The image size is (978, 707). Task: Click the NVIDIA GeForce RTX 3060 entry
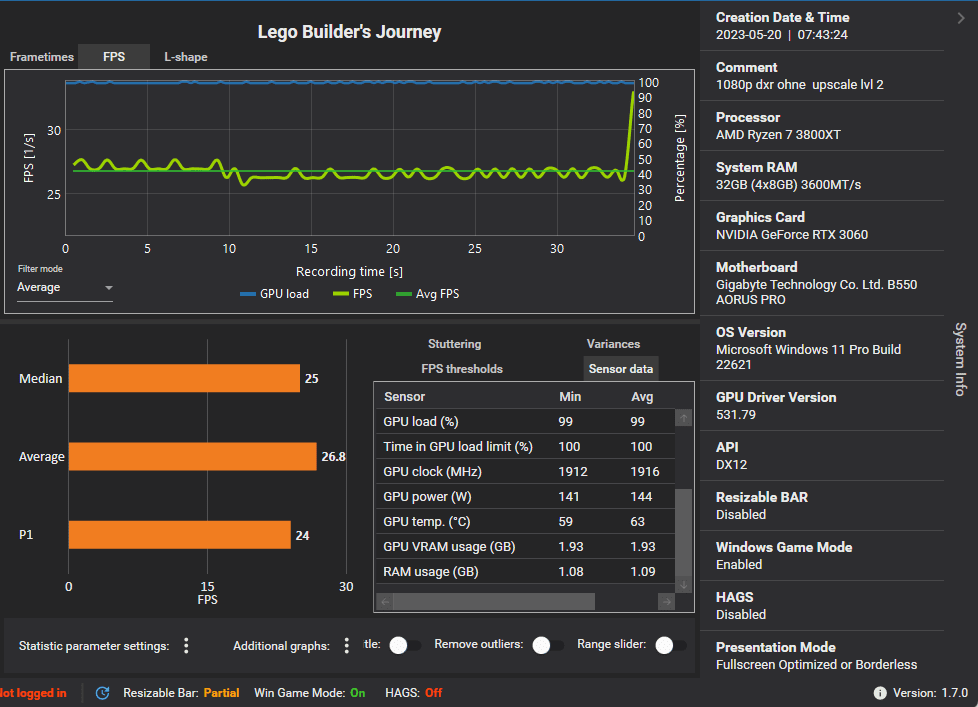pyautogui.click(x=792, y=234)
